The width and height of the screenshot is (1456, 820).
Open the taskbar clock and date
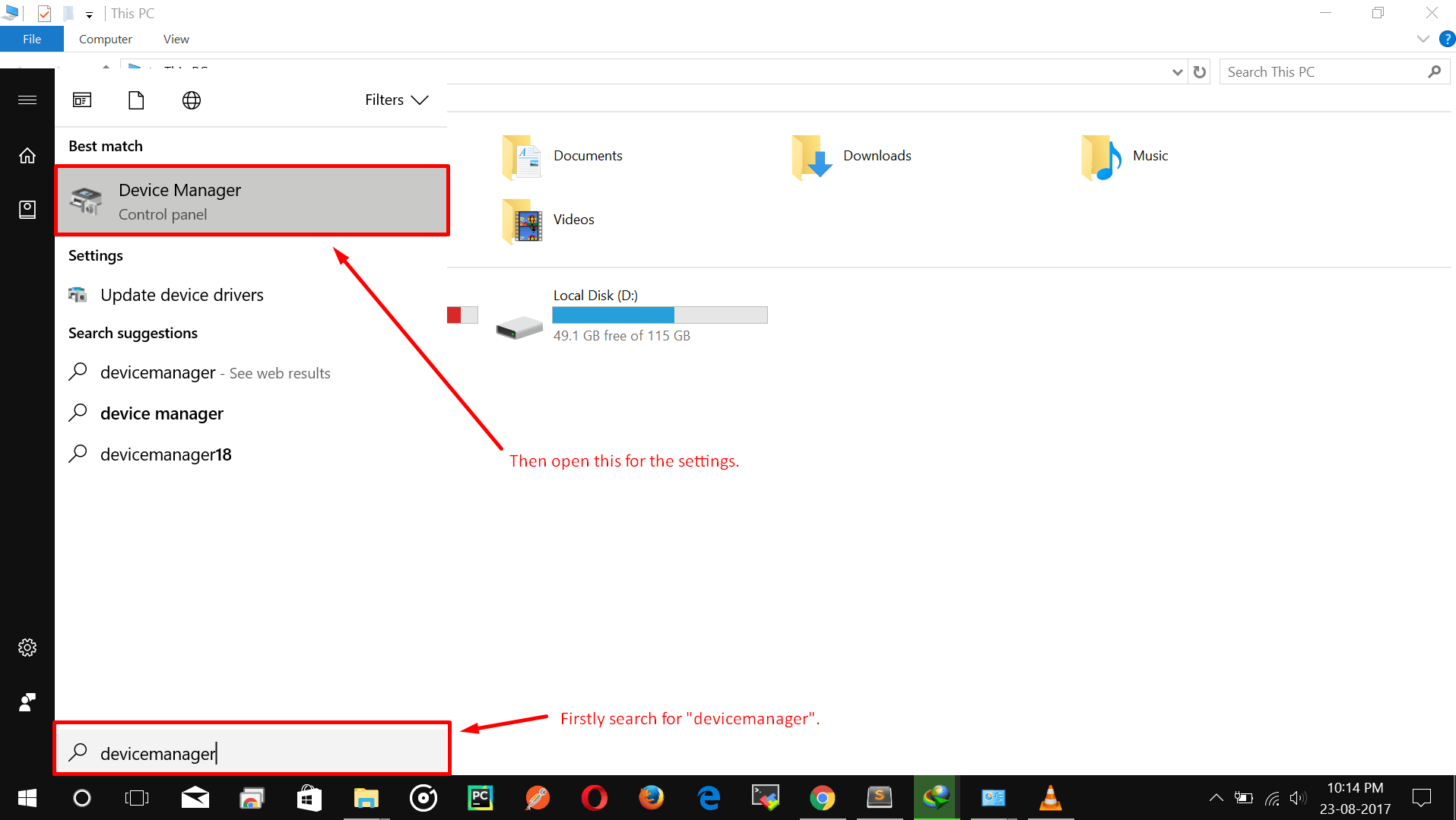[x=1356, y=798]
